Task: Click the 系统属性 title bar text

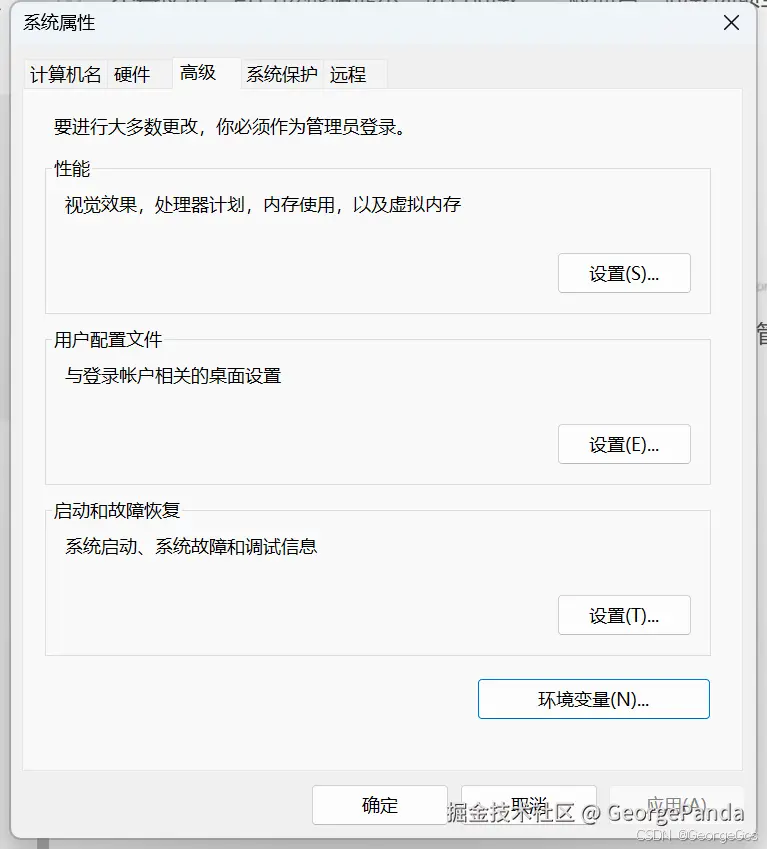Action: pos(59,22)
